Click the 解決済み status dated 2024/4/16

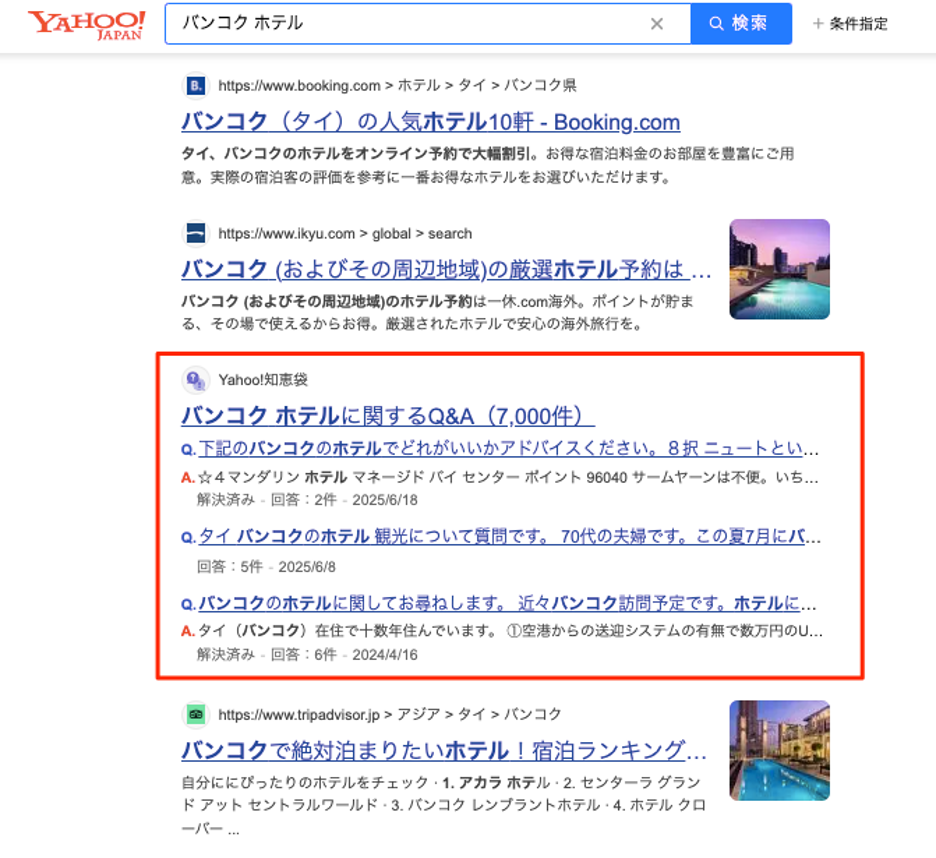tap(307, 654)
